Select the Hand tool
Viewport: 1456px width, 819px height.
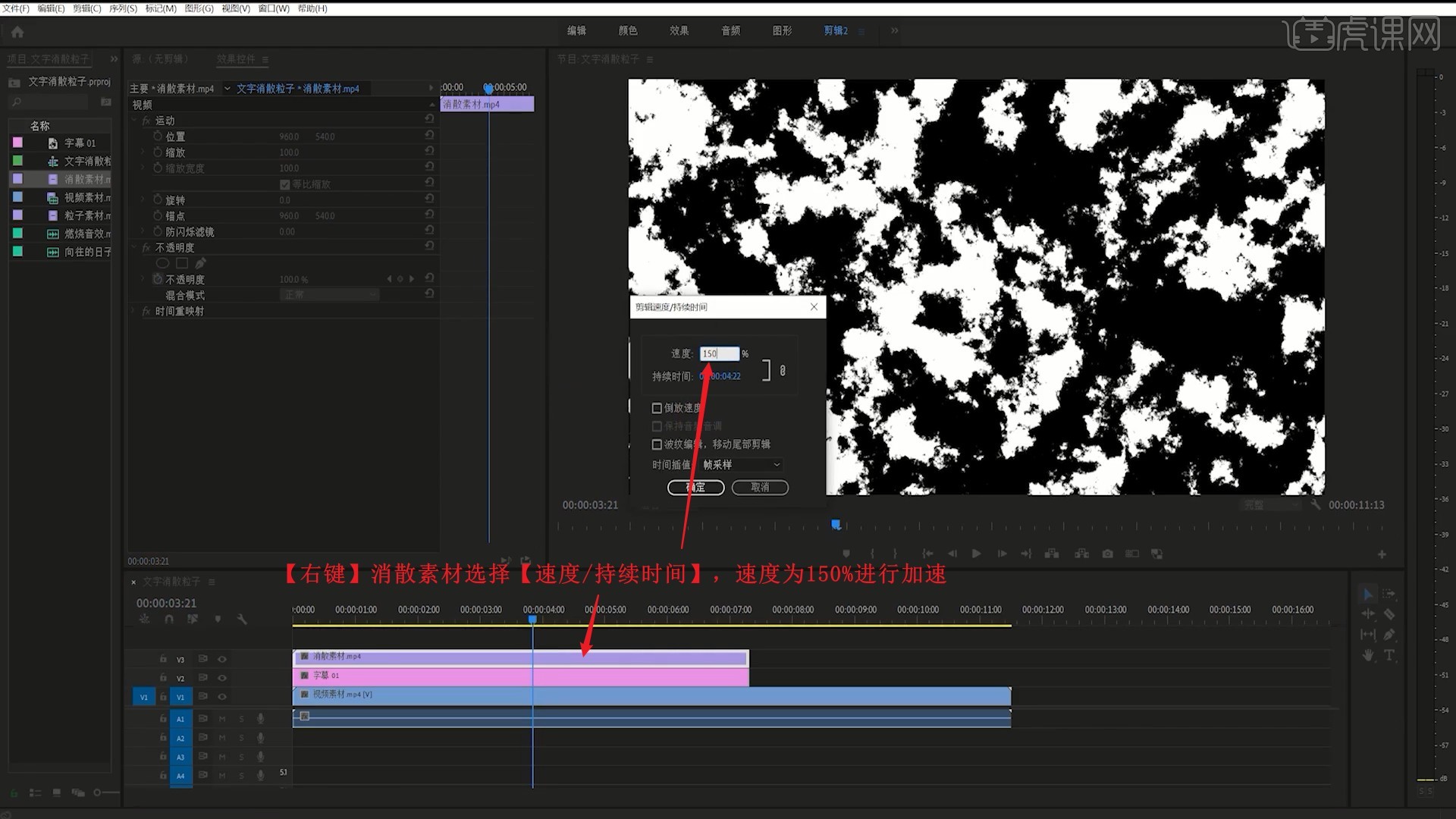pos(1368,655)
